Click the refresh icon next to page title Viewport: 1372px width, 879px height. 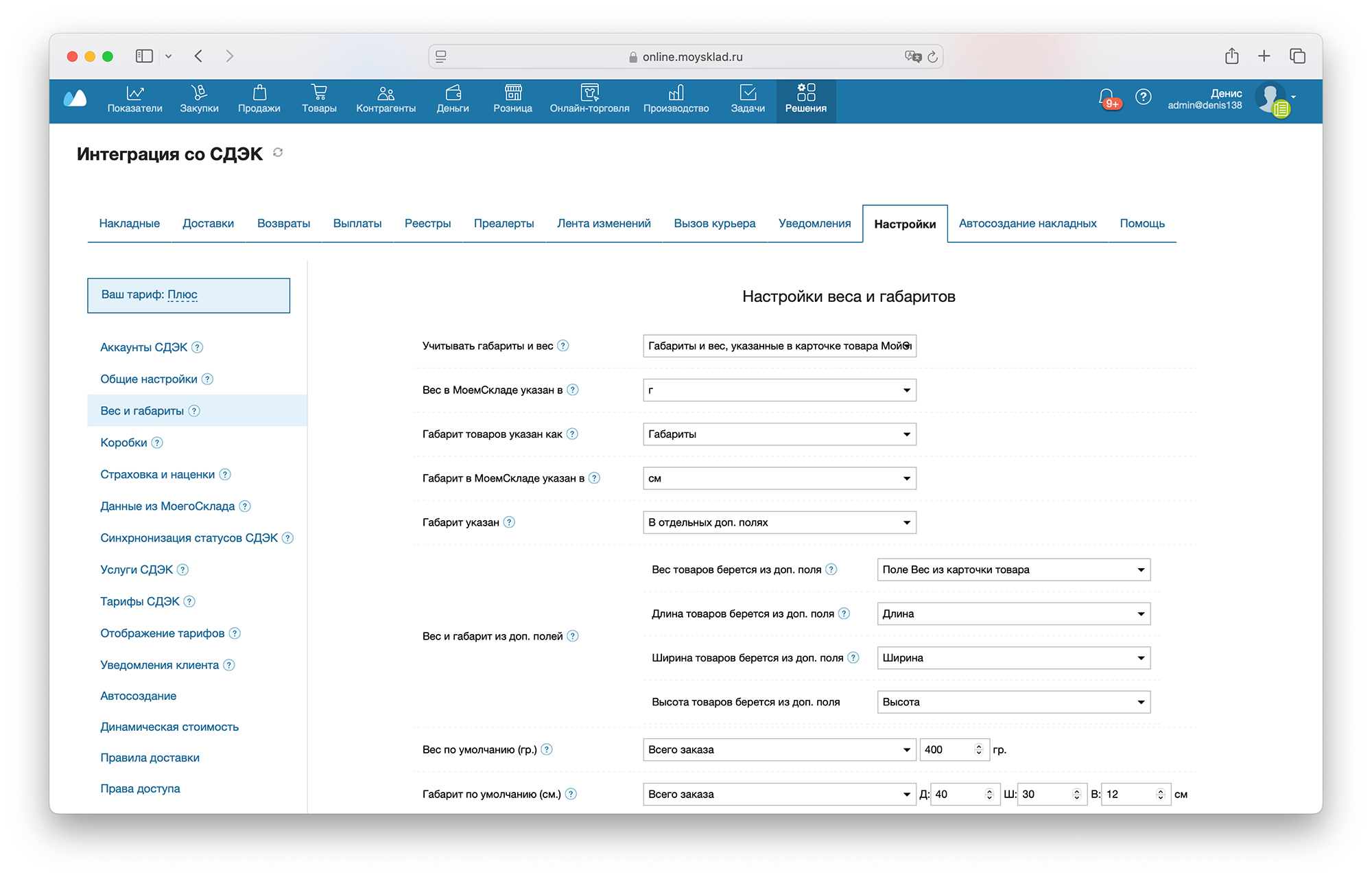(x=278, y=152)
